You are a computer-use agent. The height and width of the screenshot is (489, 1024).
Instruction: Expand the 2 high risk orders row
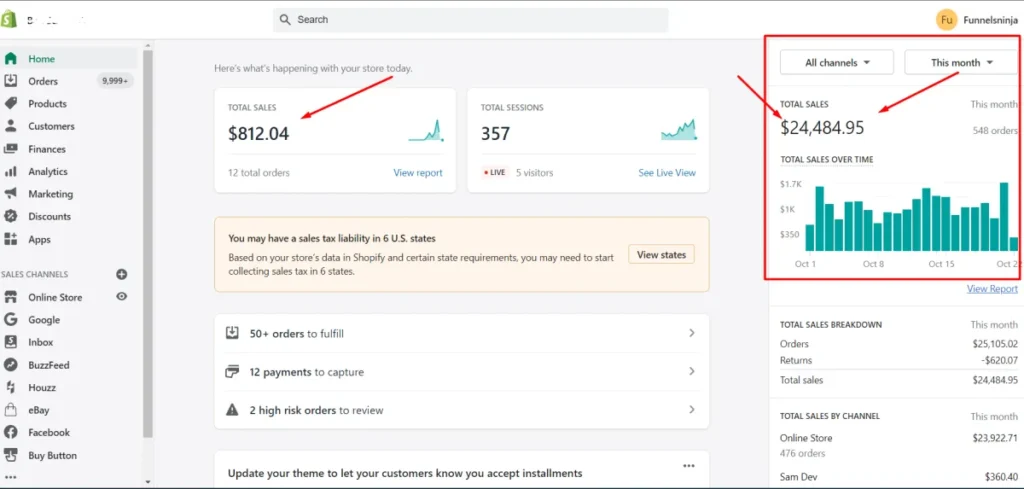[x=462, y=410]
